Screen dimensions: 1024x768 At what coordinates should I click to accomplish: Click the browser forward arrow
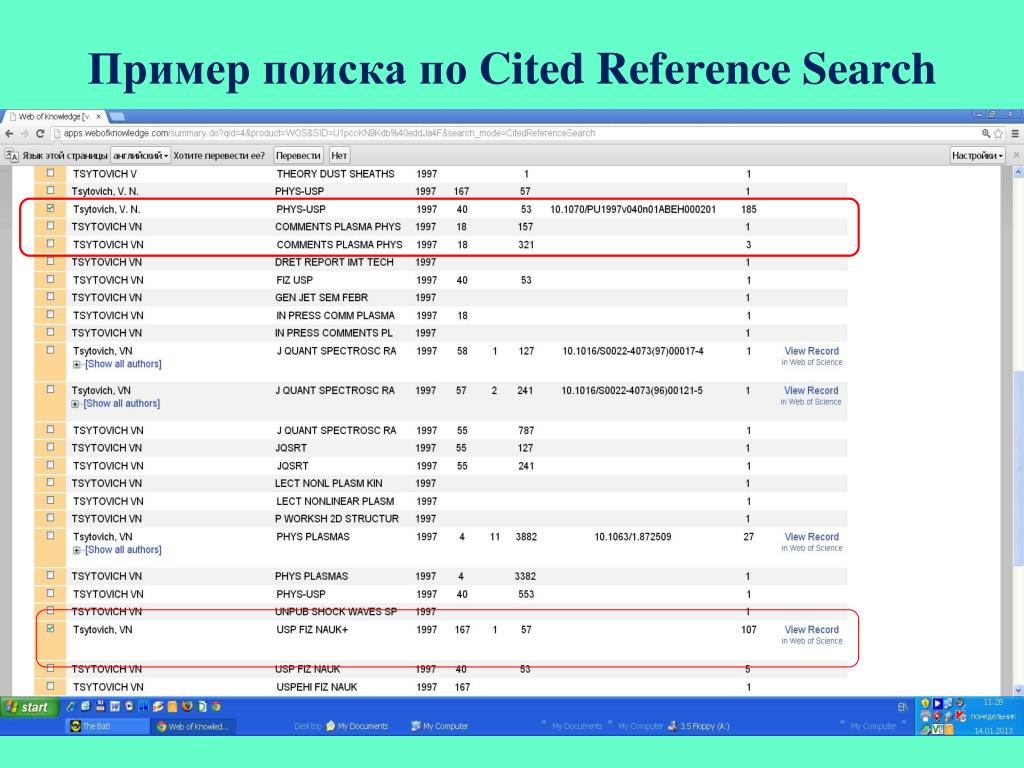point(24,134)
